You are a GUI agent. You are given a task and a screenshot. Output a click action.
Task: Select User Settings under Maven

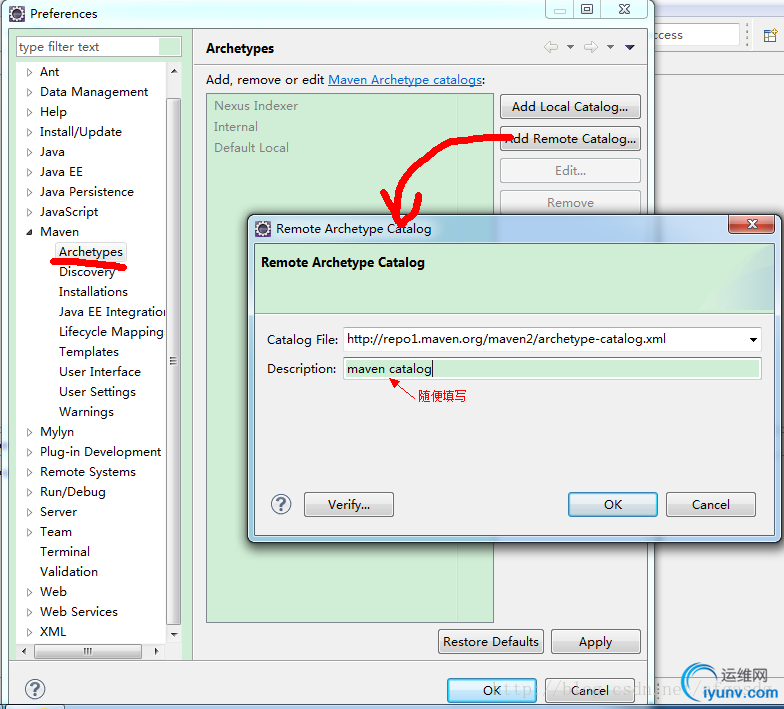point(97,392)
